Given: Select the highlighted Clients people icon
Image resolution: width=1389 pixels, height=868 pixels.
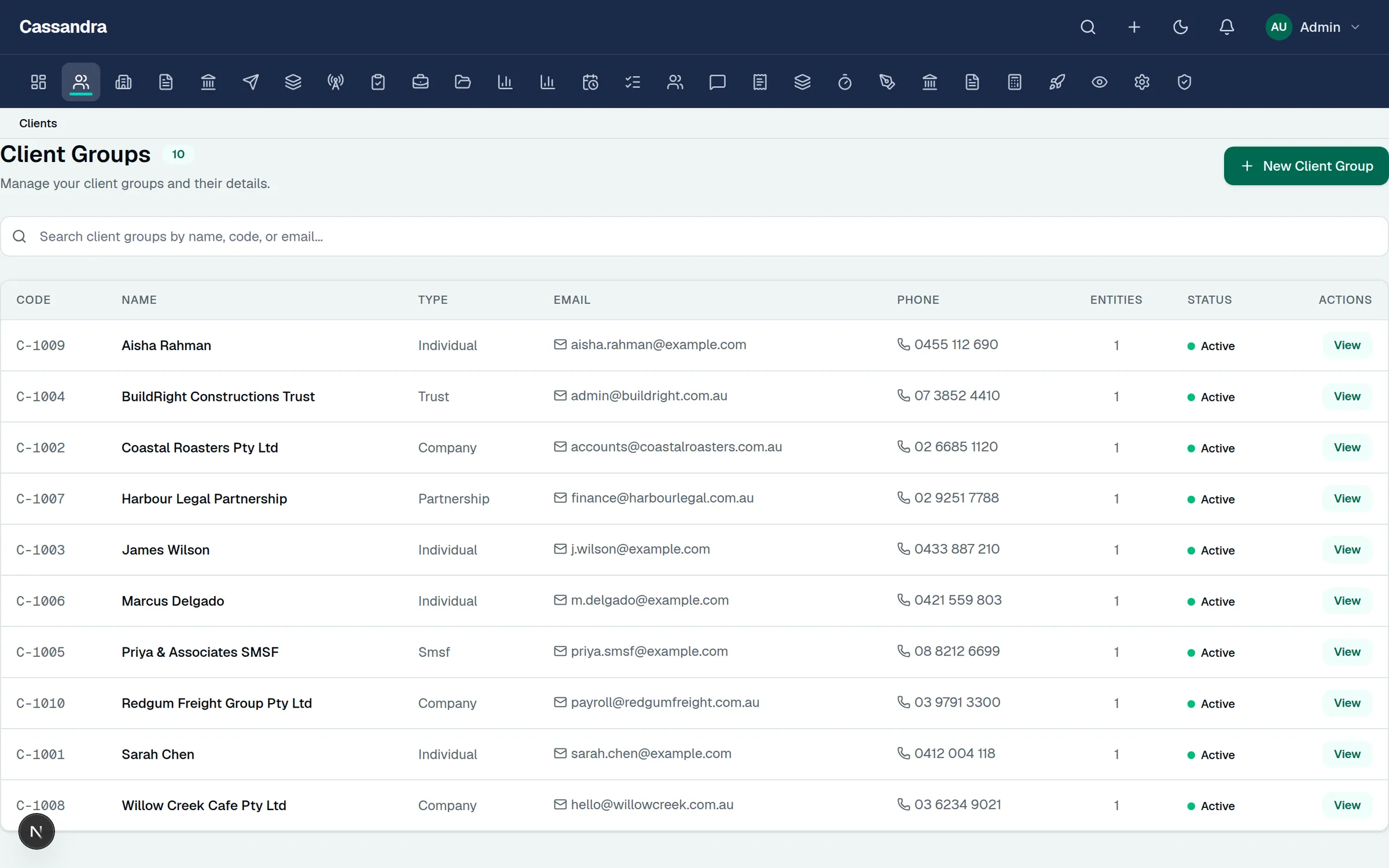Looking at the screenshot, I should pyautogui.click(x=81, y=82).
